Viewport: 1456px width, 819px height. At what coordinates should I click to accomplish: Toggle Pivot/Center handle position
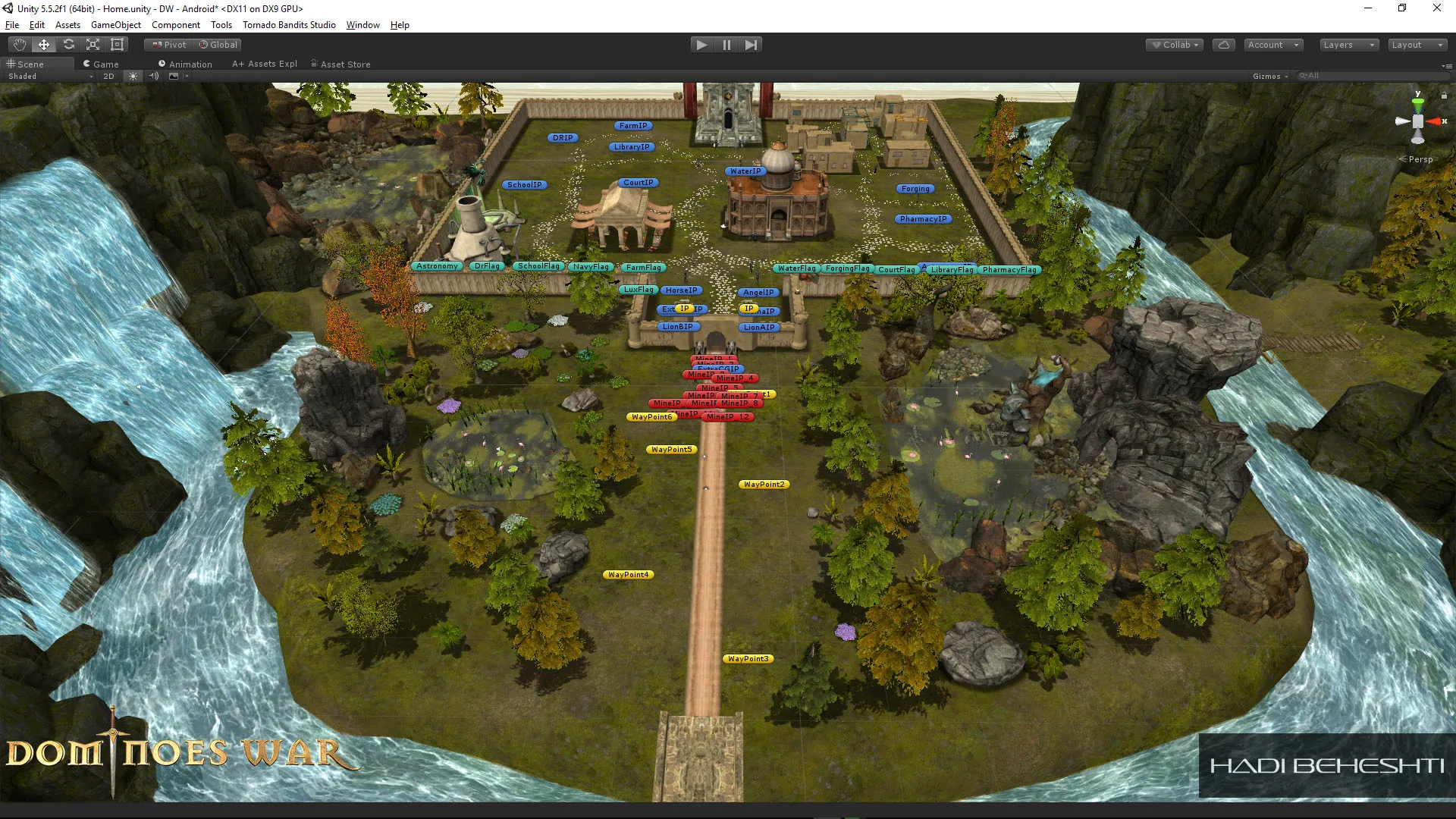[x=168, y=45]
